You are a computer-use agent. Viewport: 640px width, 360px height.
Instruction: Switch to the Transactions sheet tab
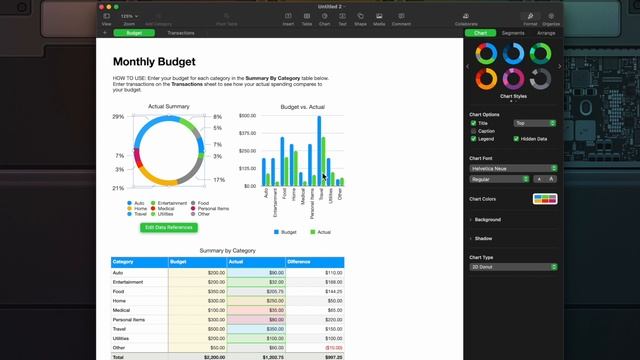[181, 33]
